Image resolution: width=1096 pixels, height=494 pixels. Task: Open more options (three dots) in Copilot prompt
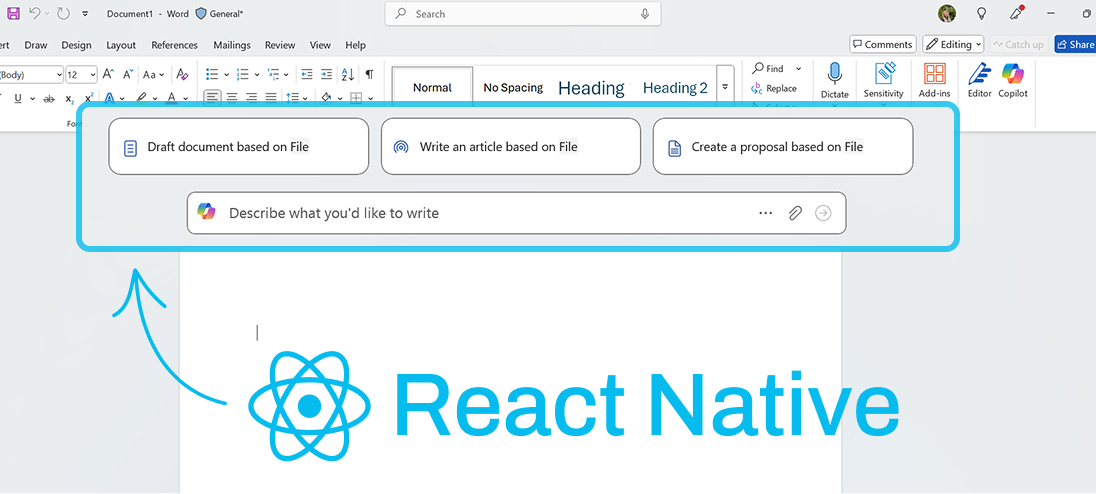tap(766, 213)
